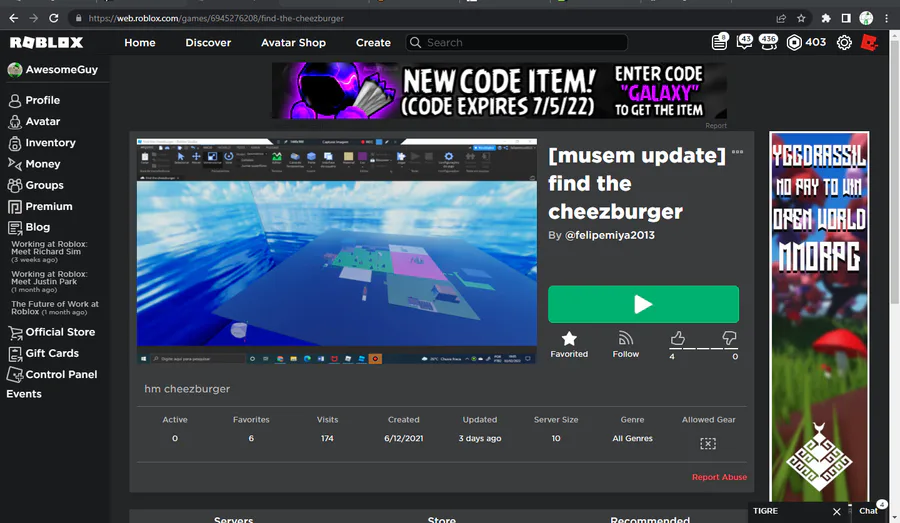Image resolution: width=900 pixels, height=523 pixels.
Task: Go to Home tab
Action: coord(139,42)
